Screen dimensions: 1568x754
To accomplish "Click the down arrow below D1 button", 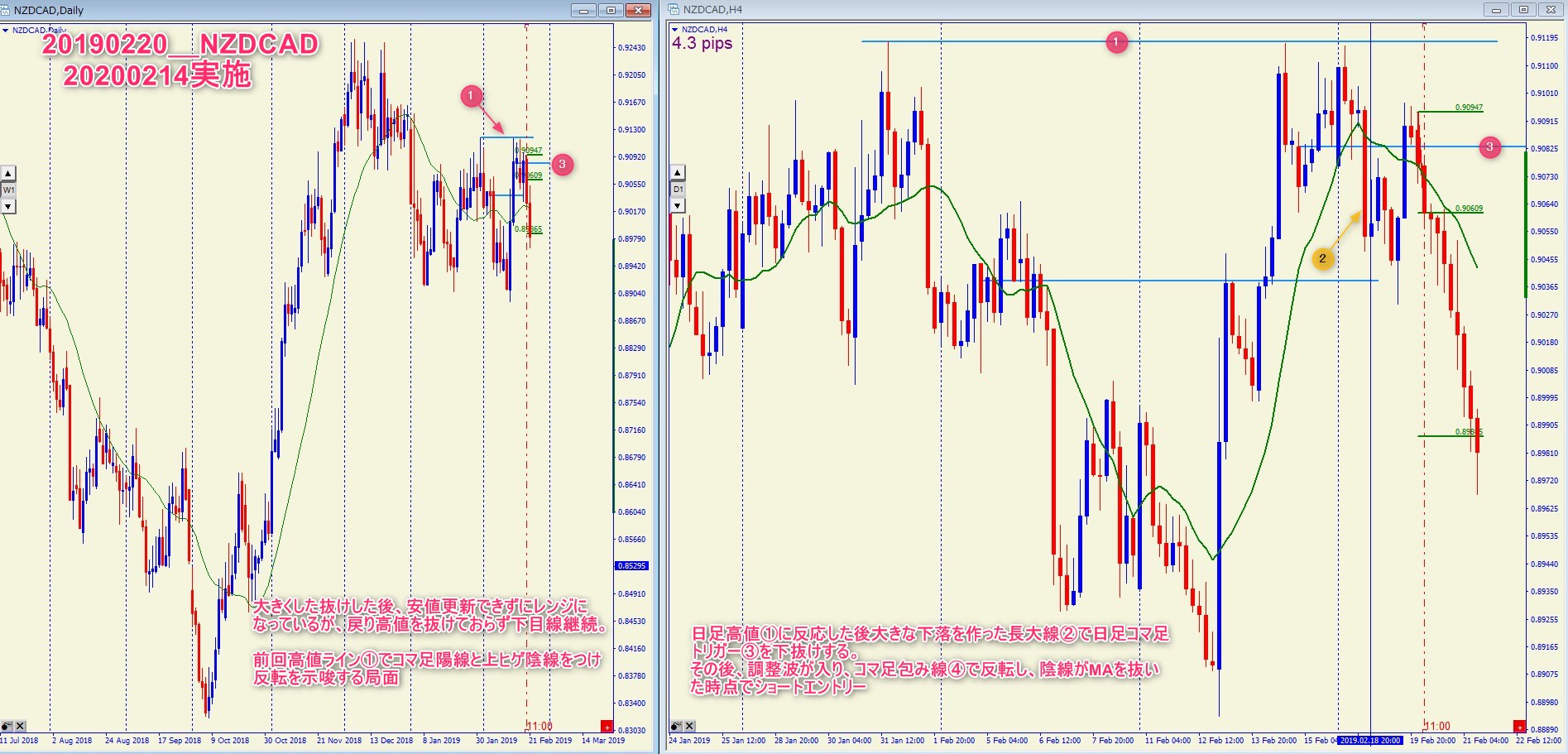I will click(678, 205).
